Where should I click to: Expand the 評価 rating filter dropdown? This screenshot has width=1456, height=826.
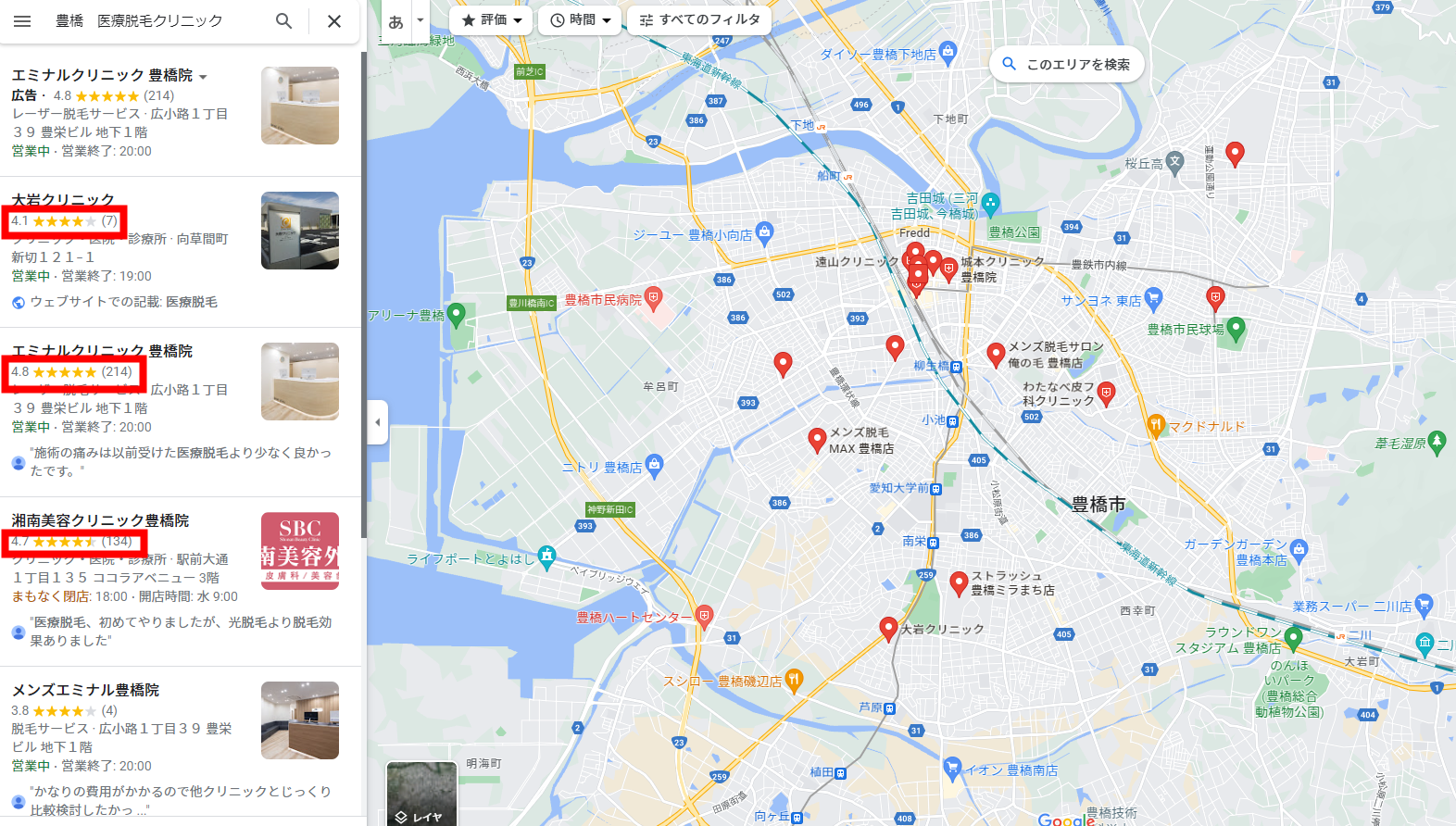pos(492,19)
